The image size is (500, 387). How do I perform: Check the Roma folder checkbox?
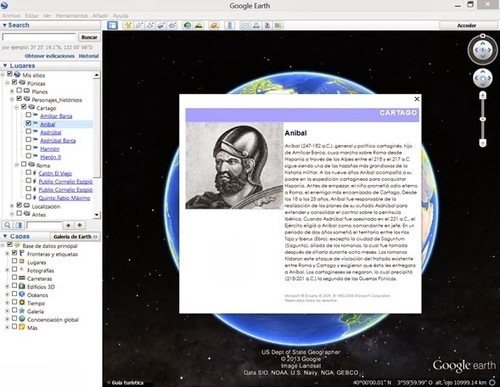24,164
